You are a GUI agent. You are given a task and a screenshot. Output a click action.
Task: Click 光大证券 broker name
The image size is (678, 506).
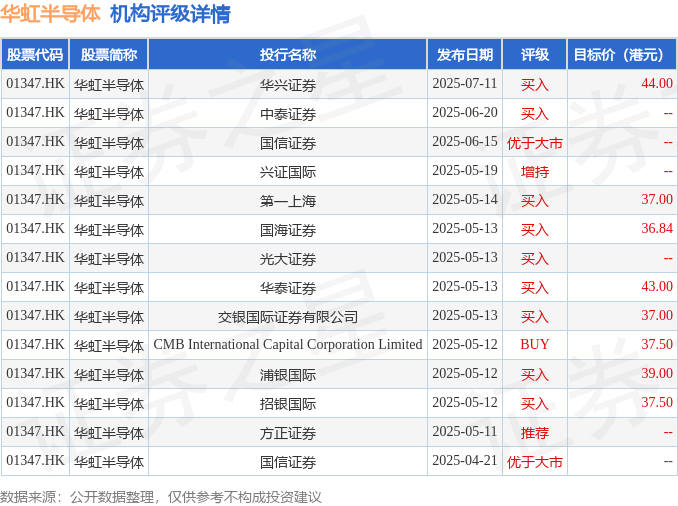[x=288, y=259]
